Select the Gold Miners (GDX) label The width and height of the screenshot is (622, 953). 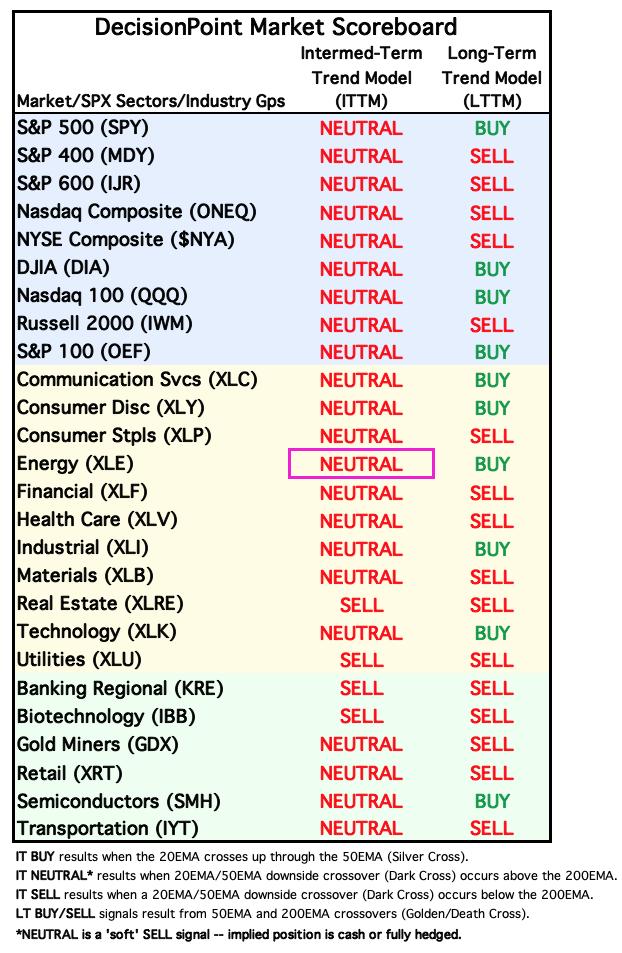pyautogui.click(x=97, y=745)
